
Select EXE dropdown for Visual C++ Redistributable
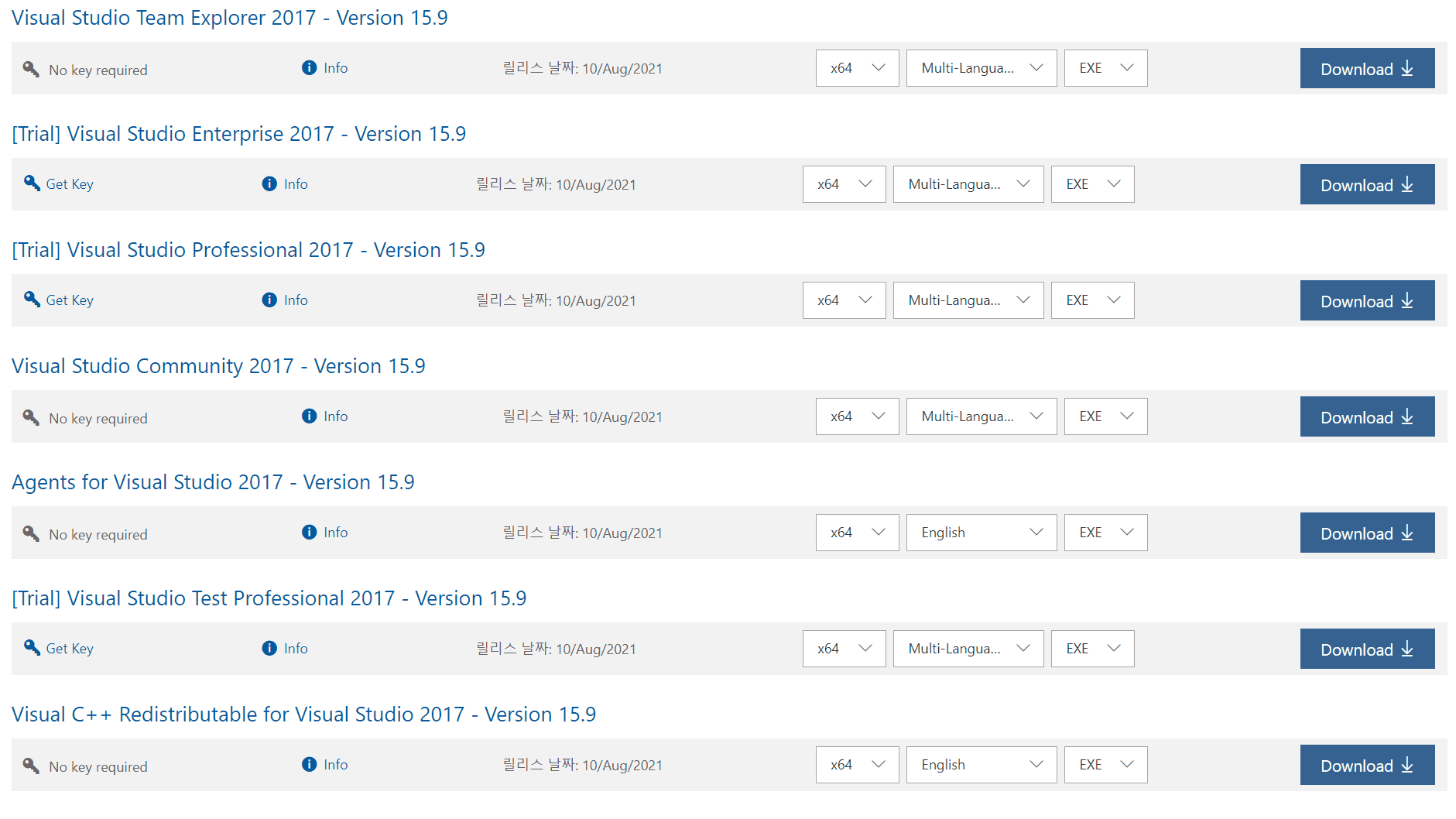coord(1105,765)
